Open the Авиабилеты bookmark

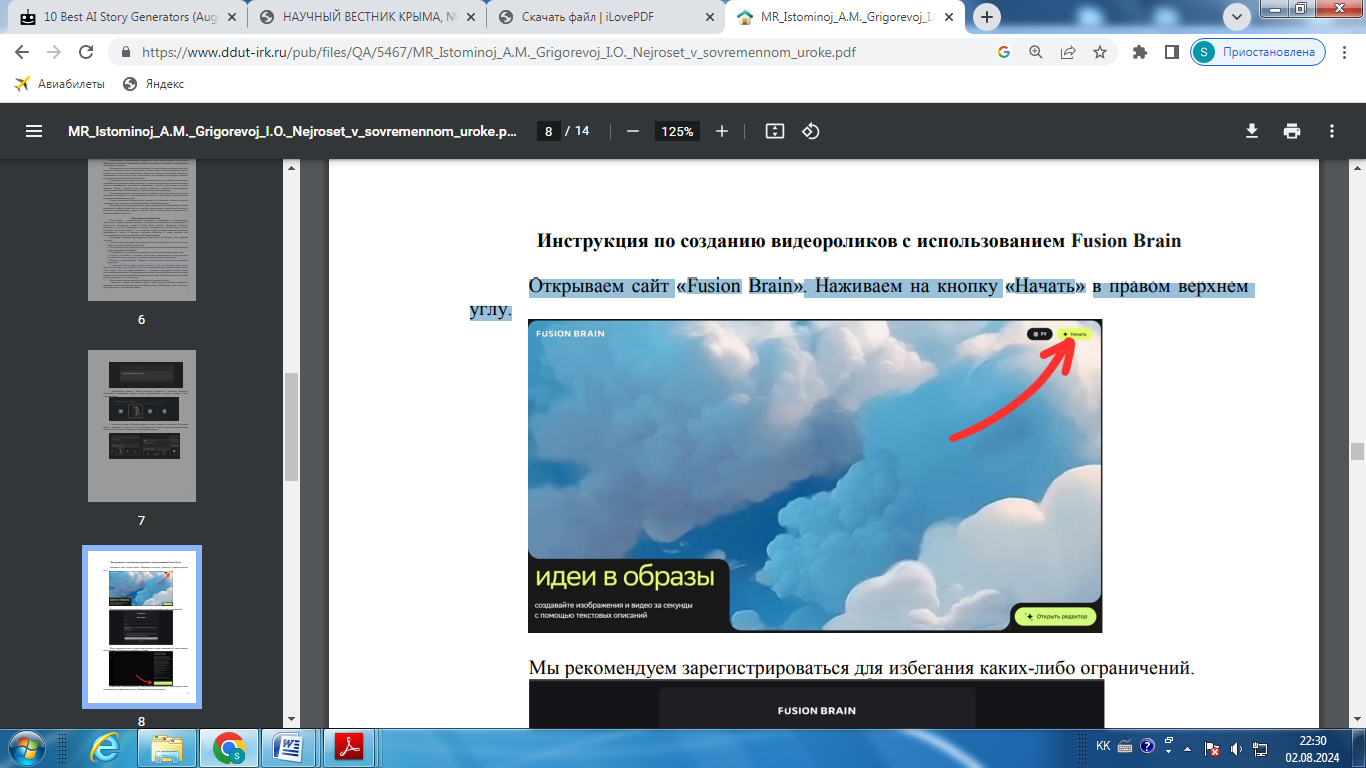pyautogui.click(x=60, y=84)
